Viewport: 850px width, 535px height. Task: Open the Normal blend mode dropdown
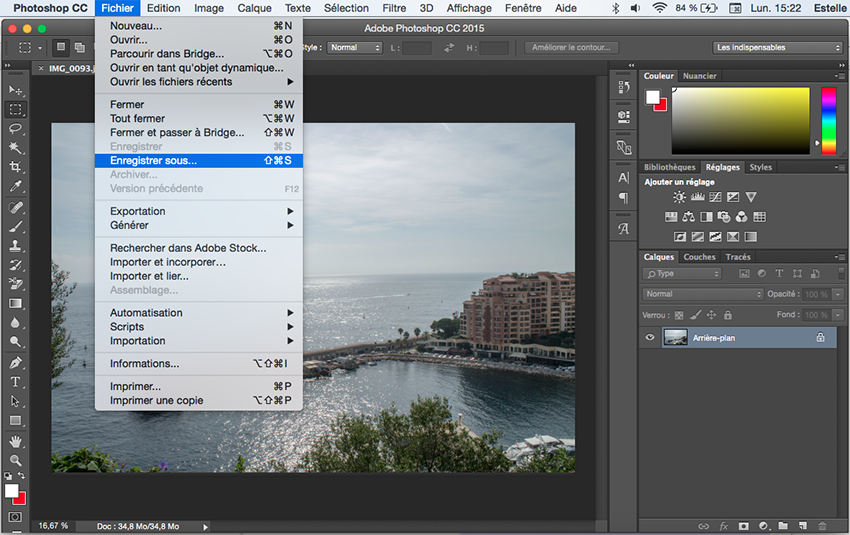click(x=703, y=294)
